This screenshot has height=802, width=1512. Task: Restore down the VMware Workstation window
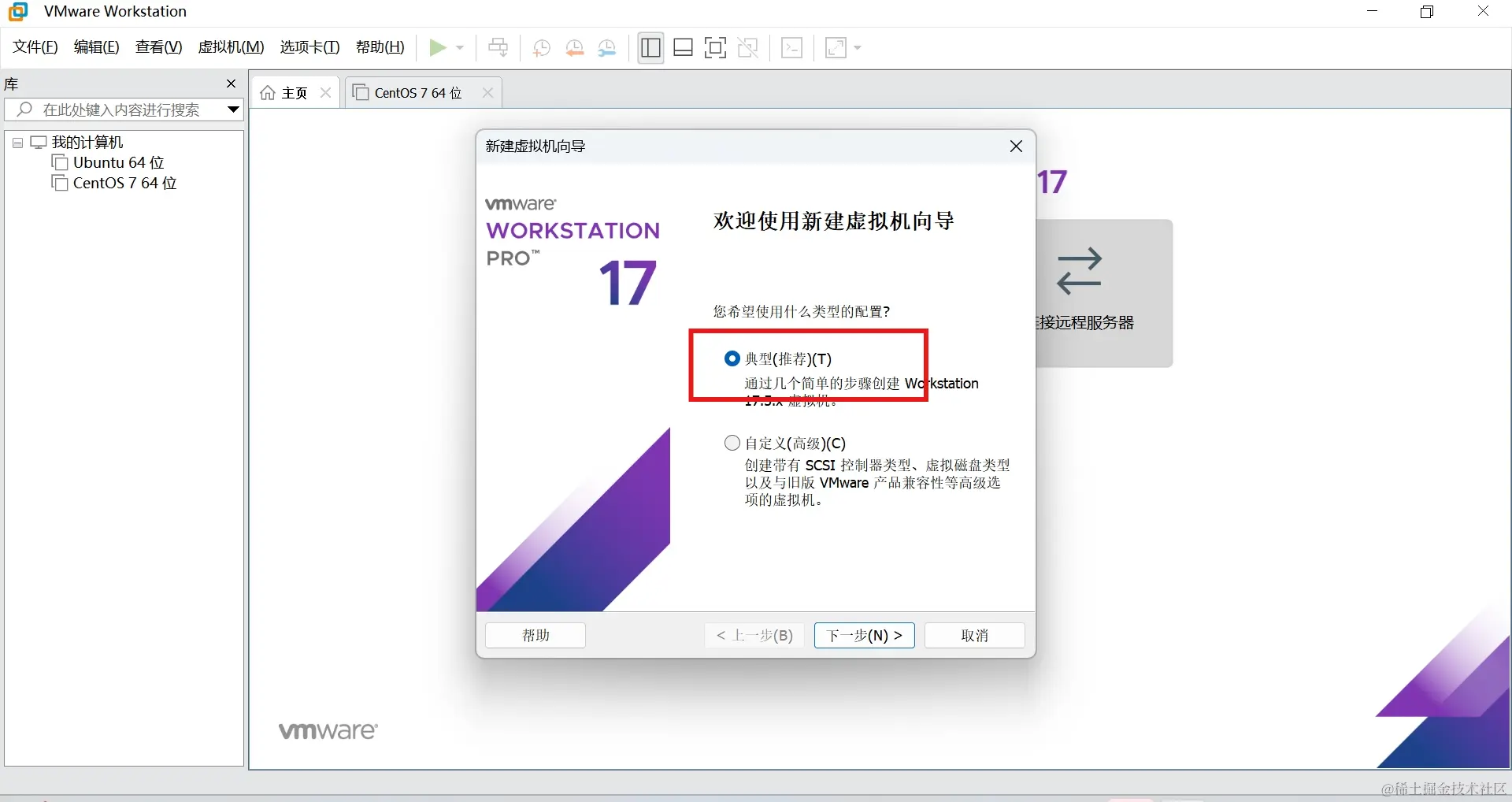[1427, 11]
